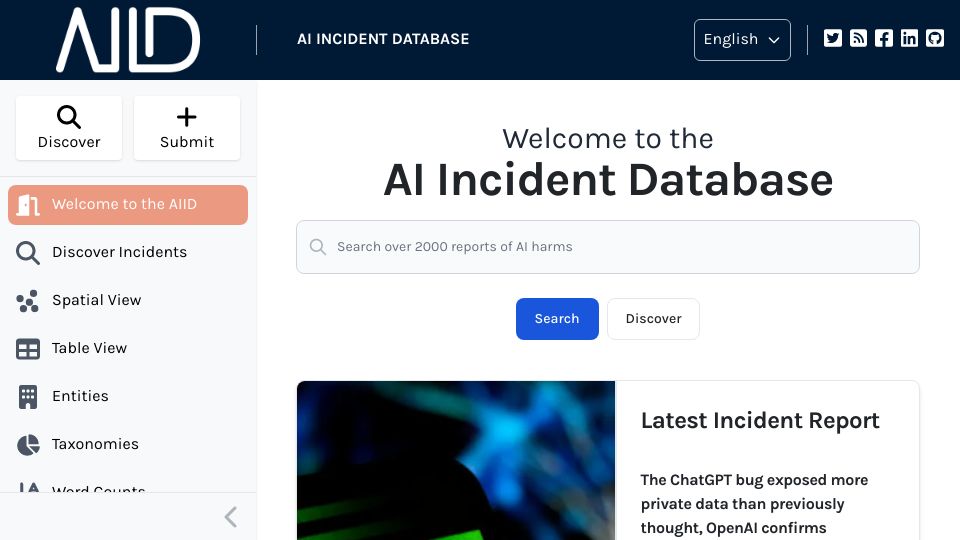The width and height of the screenshot is (960, 540).
Task: Collapse the sidebar with the left chevron
Action: [x=231, y=517]
